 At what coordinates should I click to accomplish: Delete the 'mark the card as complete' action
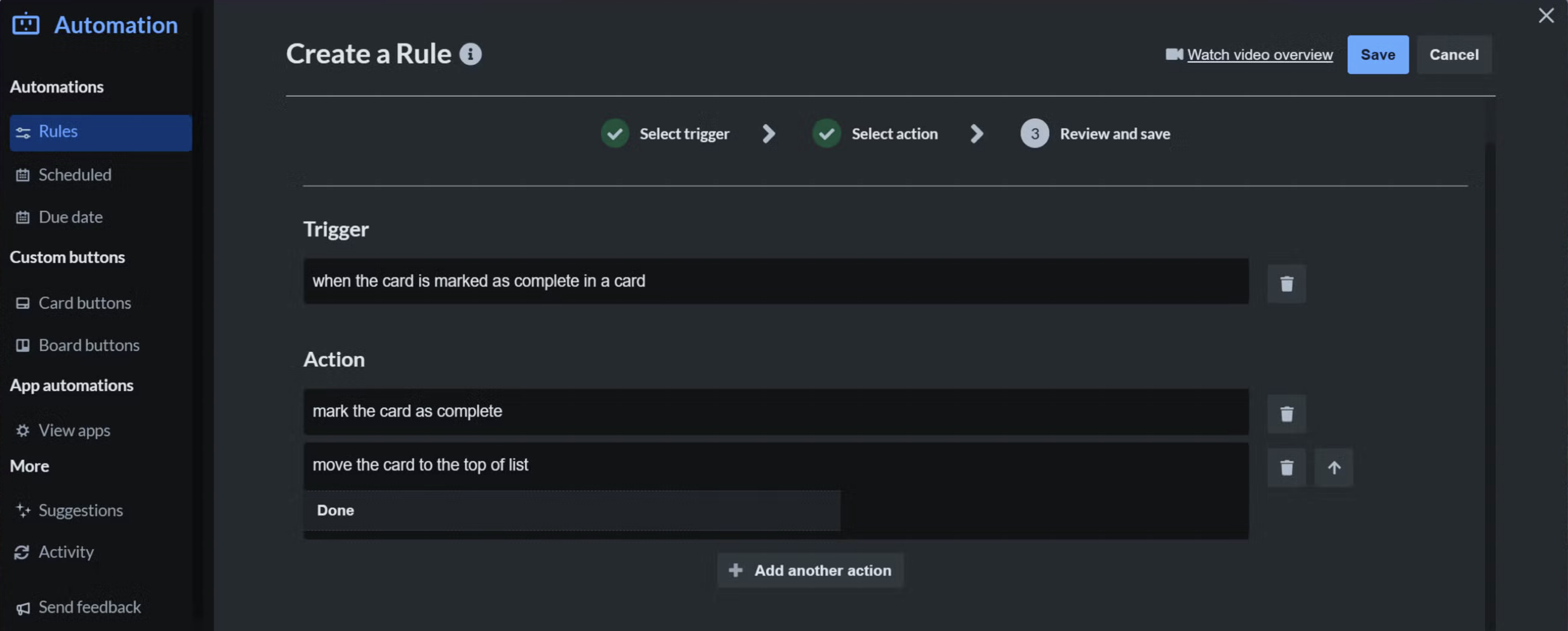click(1286, 414)
